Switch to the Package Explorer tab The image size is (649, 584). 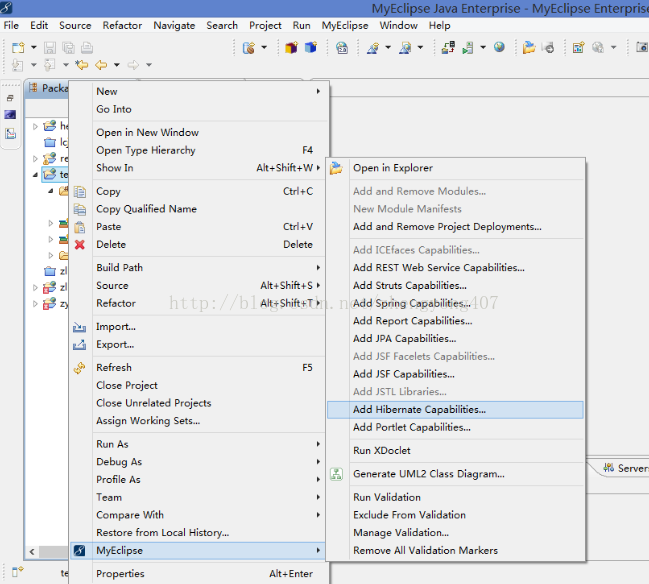tap(48, 88)
